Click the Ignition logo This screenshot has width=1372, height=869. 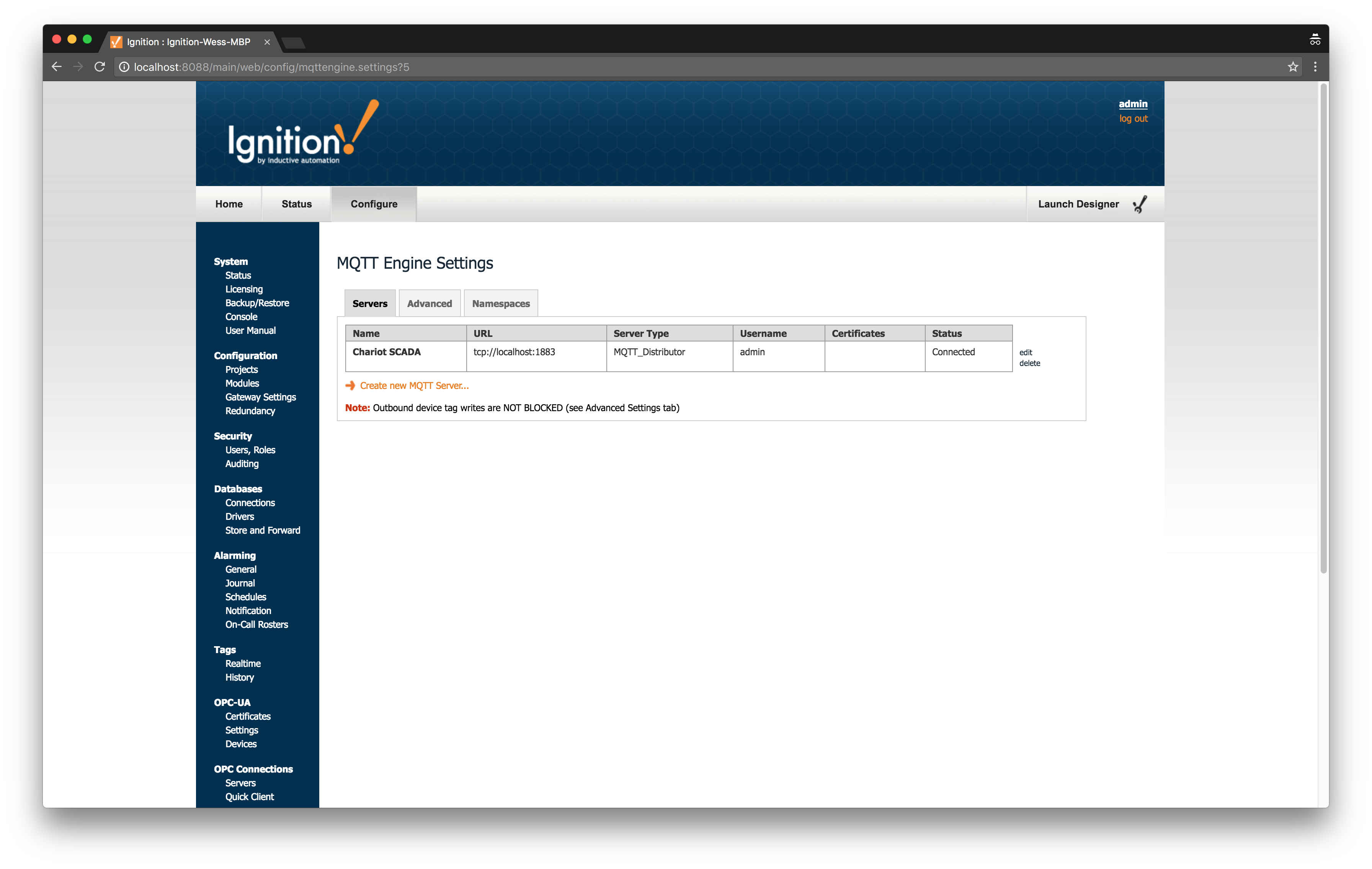pos(303,133)
